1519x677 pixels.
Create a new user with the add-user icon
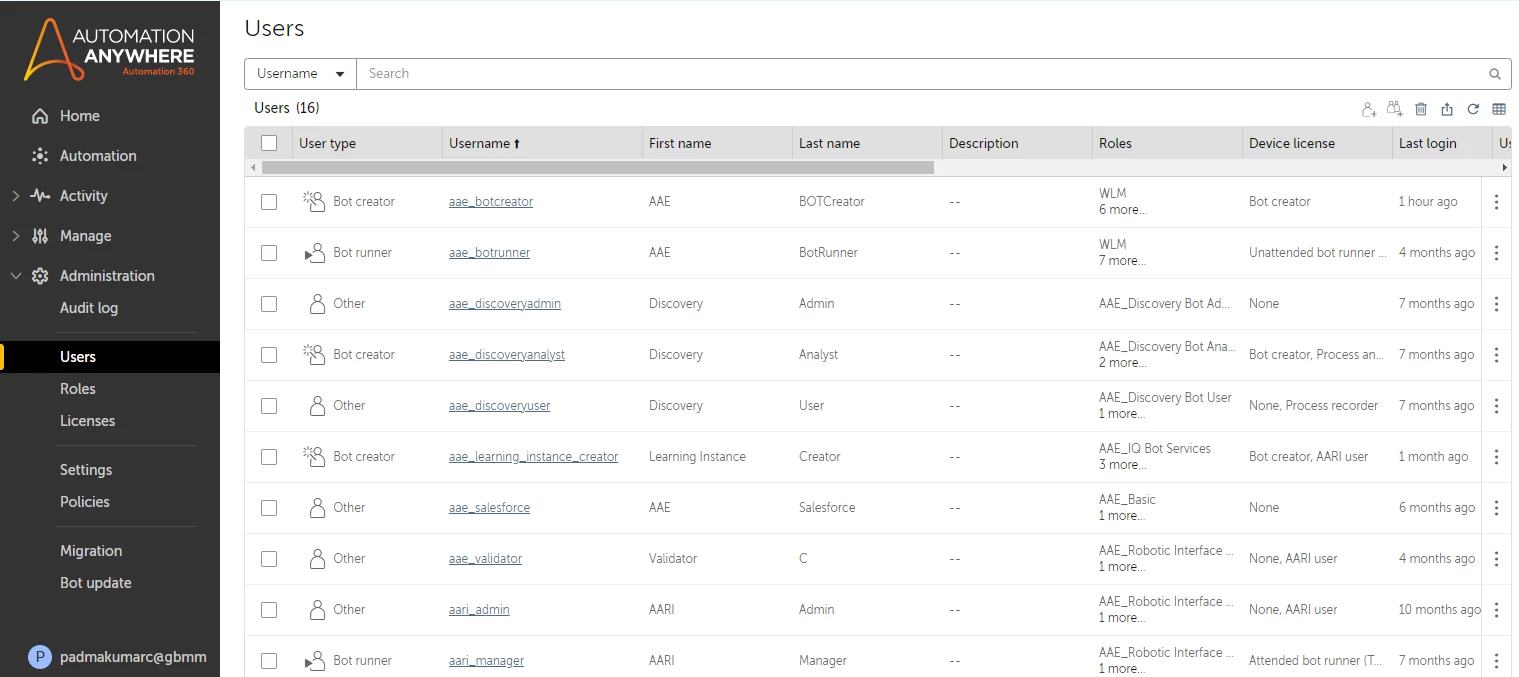(x=1368, y=109)
